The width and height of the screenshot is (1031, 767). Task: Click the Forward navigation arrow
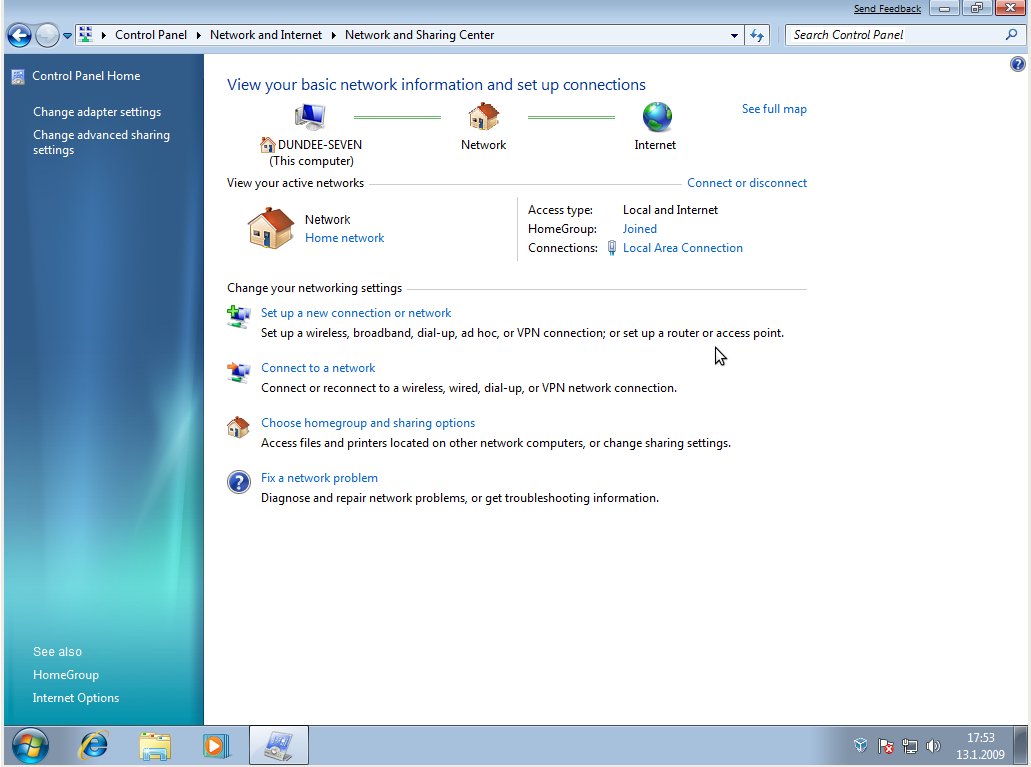click(47, 36)
